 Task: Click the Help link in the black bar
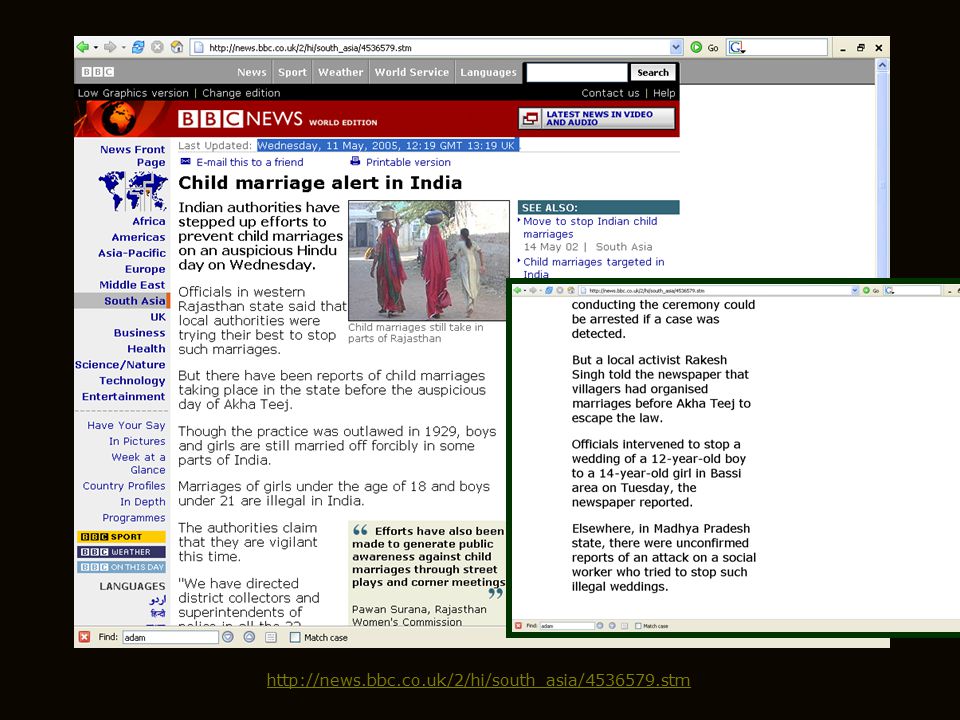(x=664, y=93)
